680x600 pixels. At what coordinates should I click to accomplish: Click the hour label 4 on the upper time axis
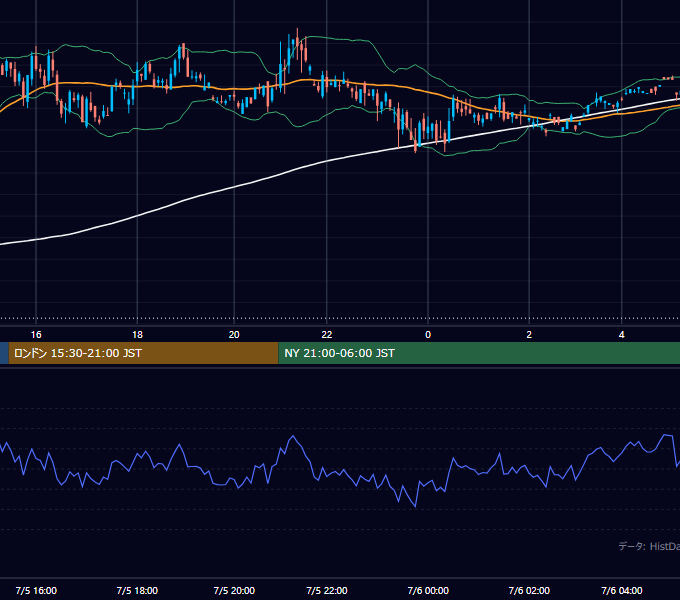click(x=621, y=335)
